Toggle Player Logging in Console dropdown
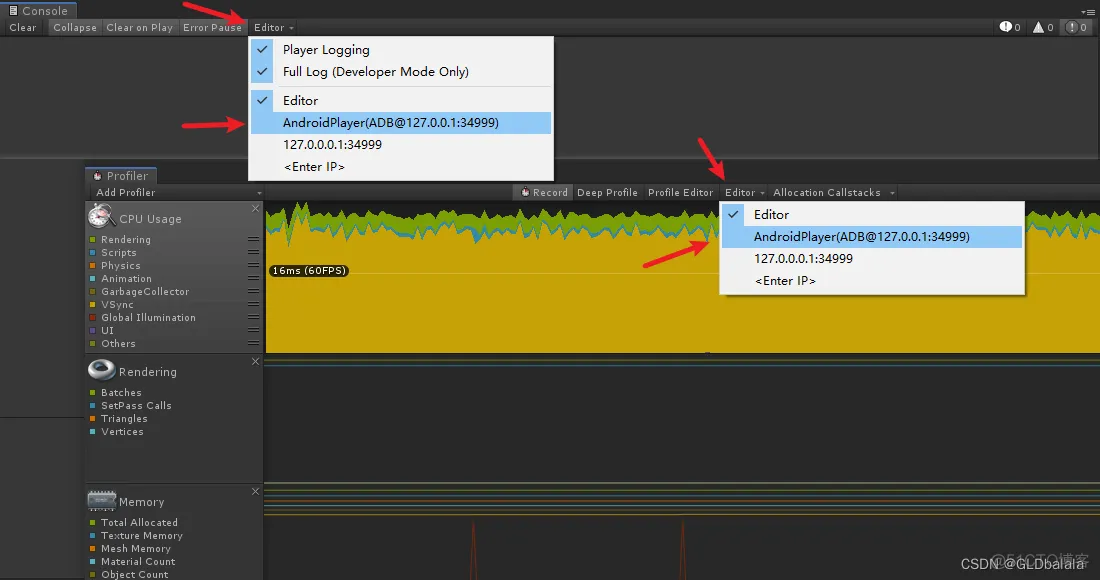 (x=401, y=50)
